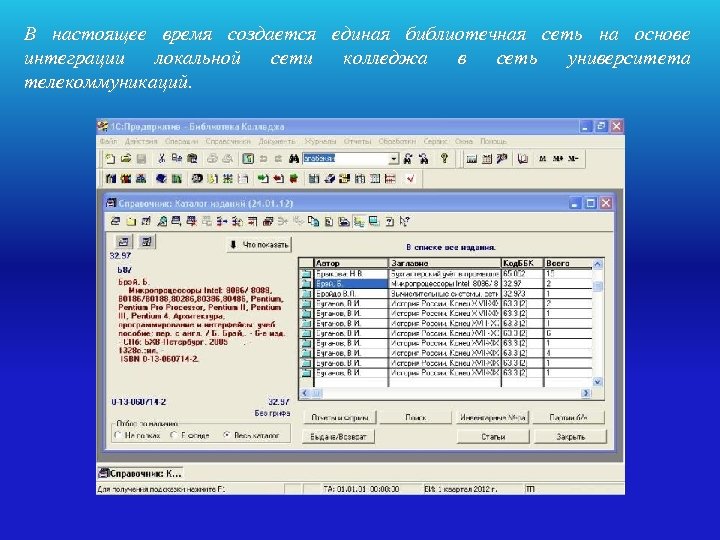Click the table's vertical scrollbar down arrow

click(597, 382)
